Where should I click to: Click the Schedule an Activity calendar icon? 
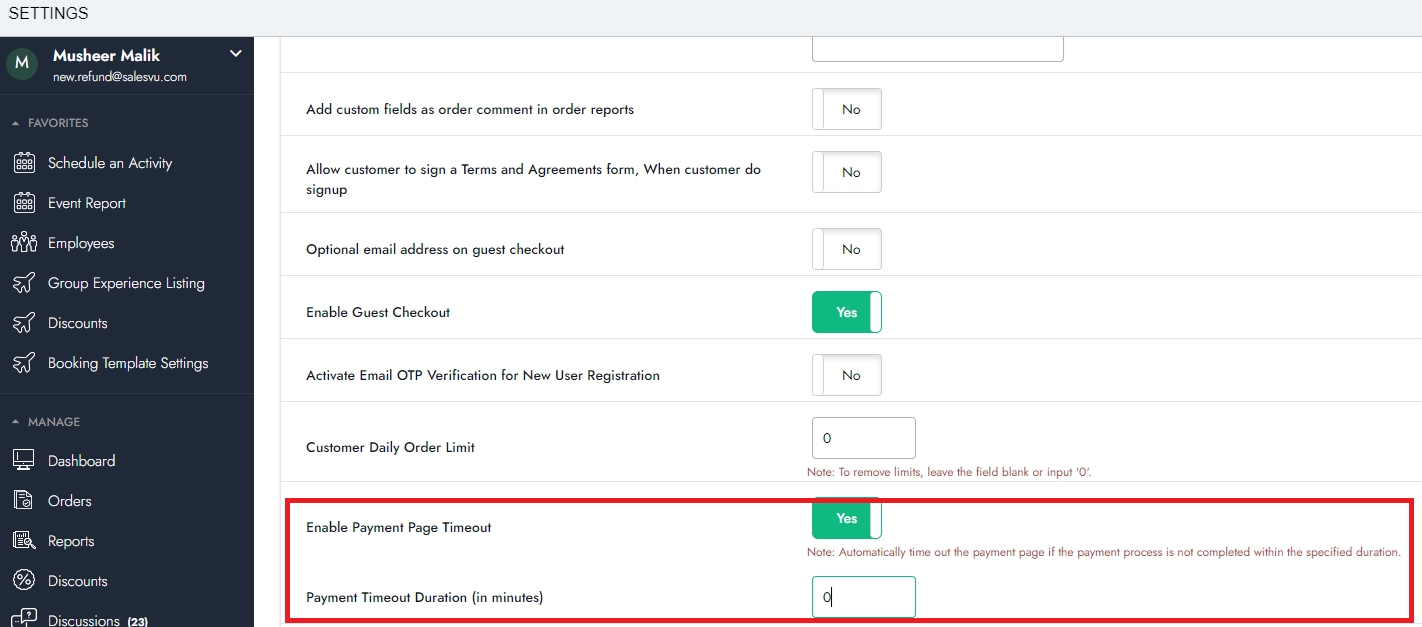(24, 163)
